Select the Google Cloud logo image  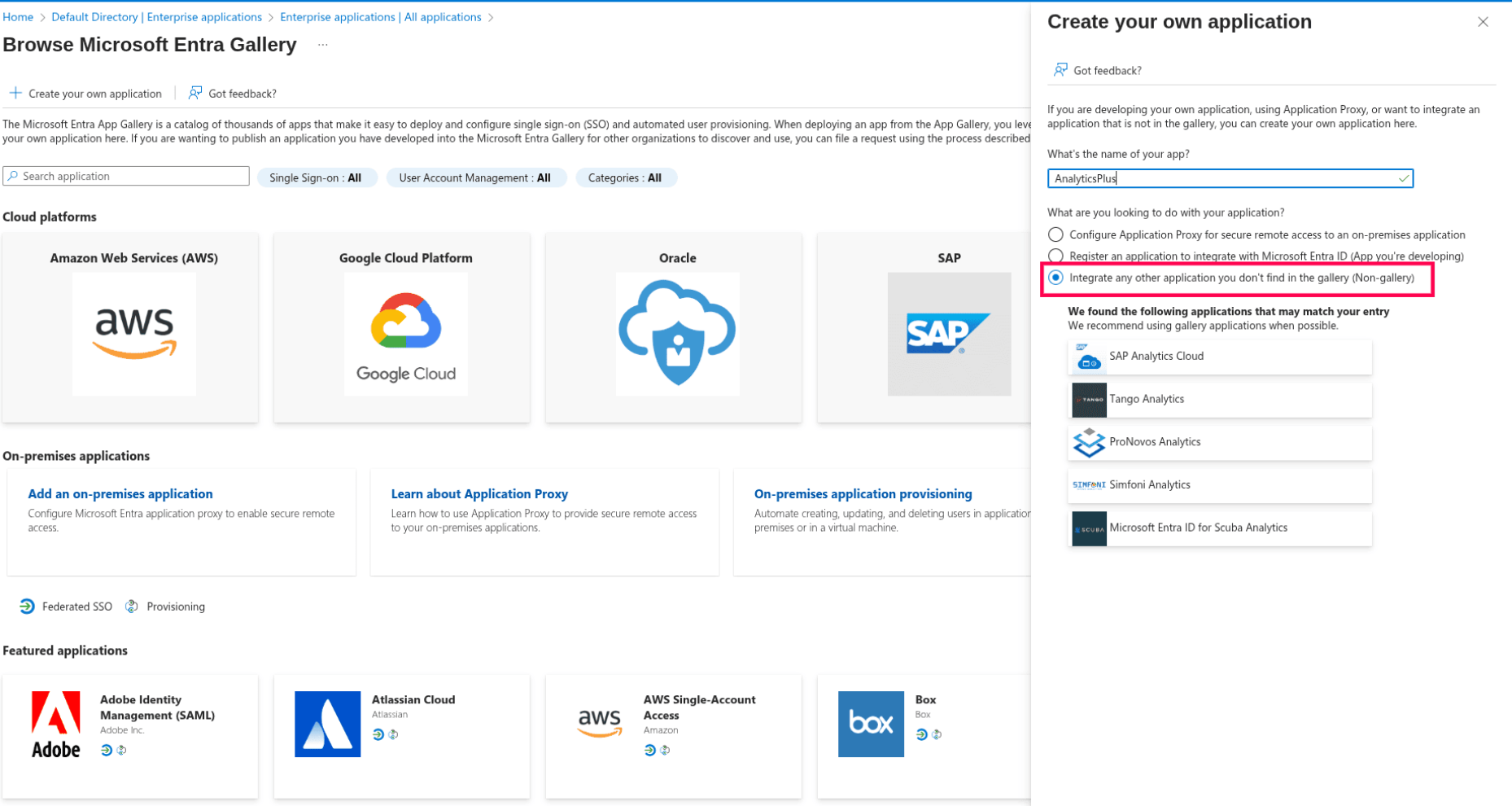coord(406,334)
